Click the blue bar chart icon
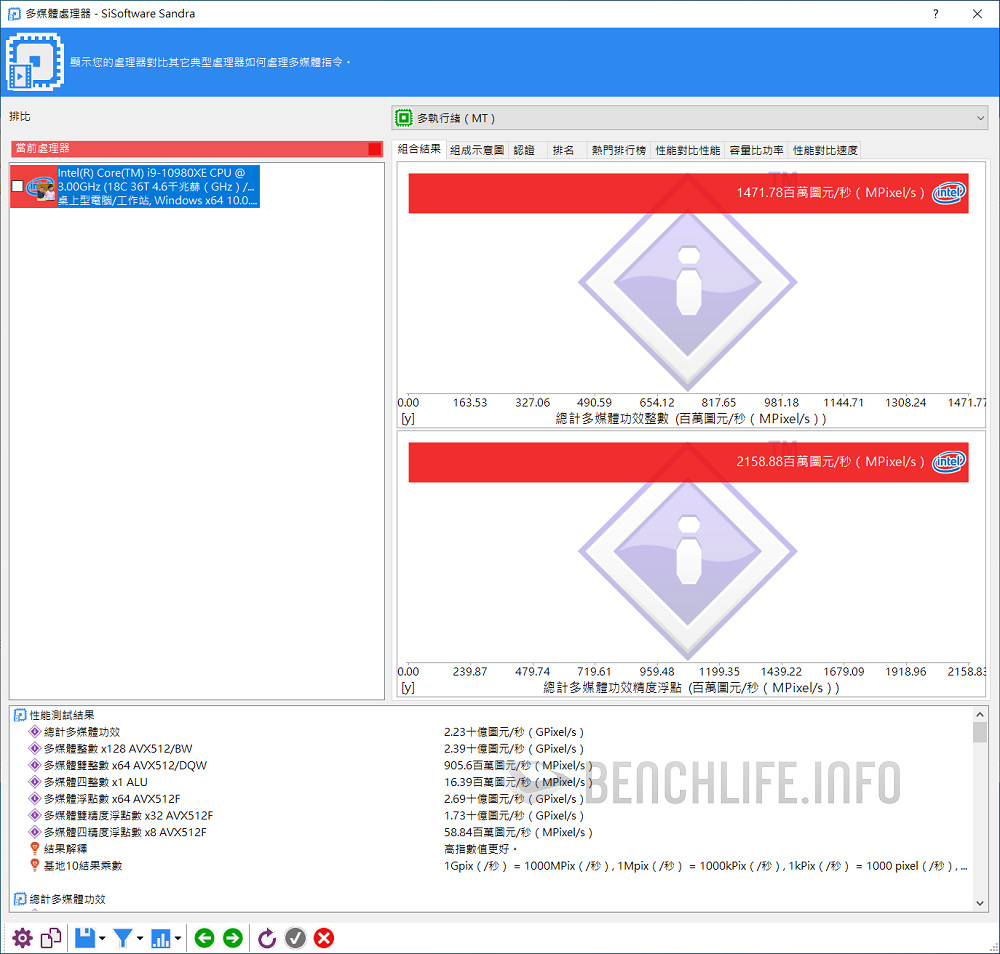The width and height of the screenshot is (1000, 954). point(162,938)
